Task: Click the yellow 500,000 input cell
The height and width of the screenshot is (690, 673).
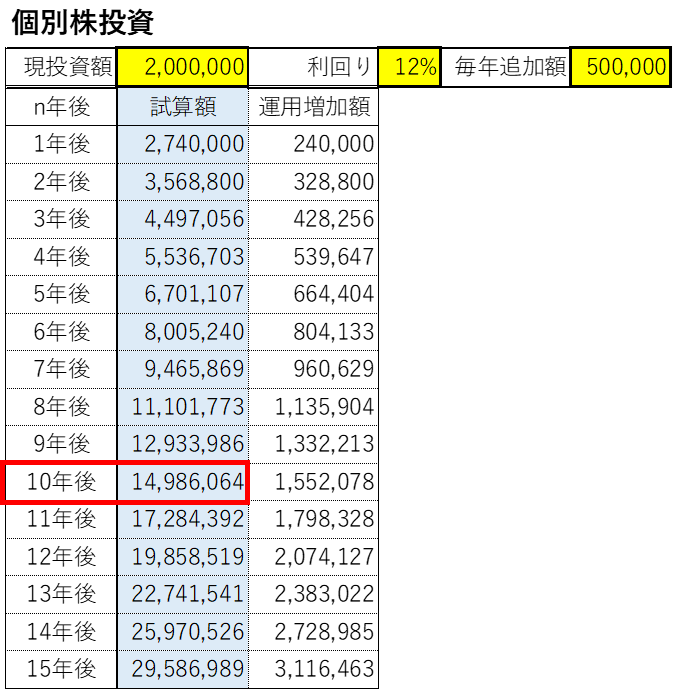Action: [621, 67]
